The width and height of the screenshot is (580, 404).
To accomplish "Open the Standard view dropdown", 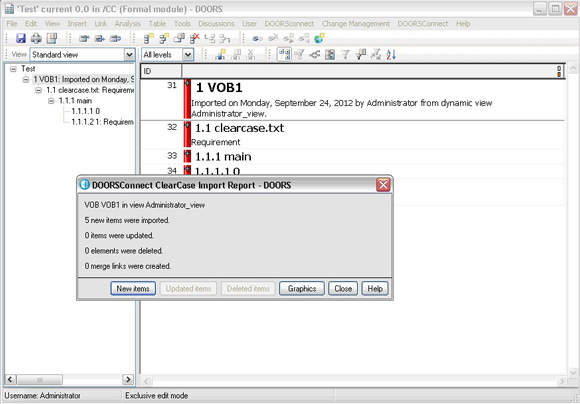I will coord(129,55).
